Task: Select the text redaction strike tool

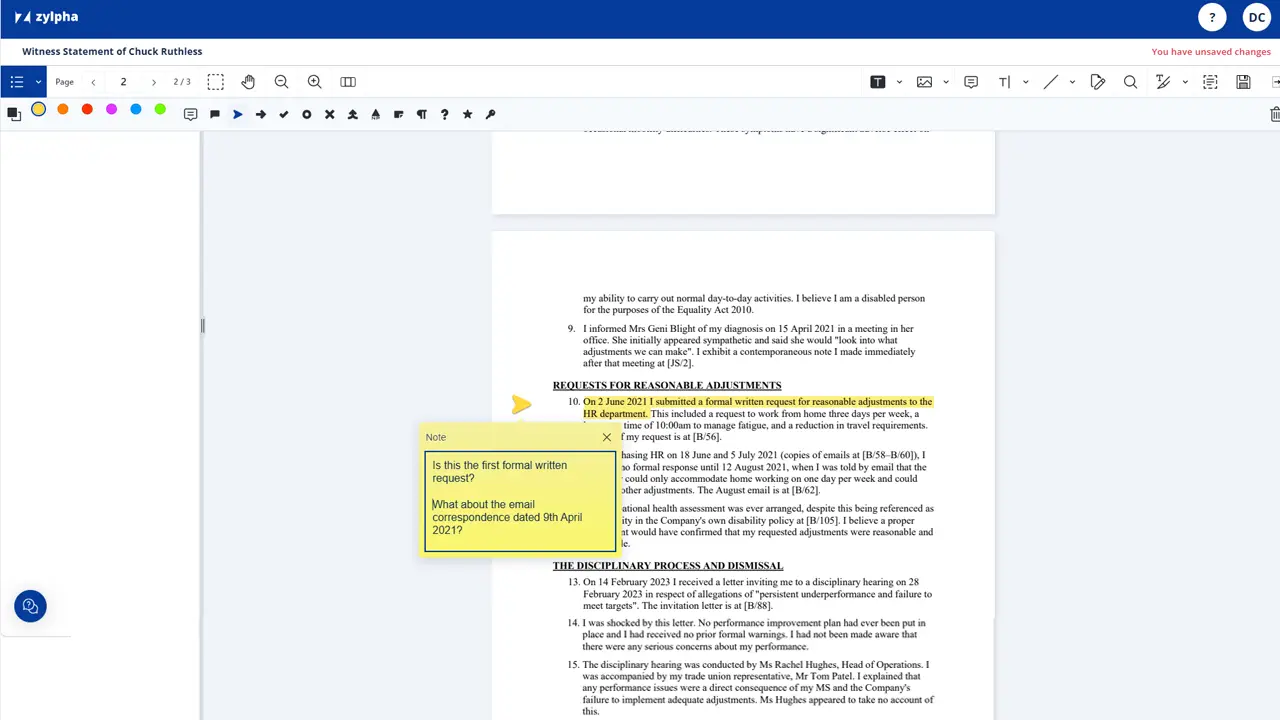Action: pyautogui.click(x=1163, y=82)
